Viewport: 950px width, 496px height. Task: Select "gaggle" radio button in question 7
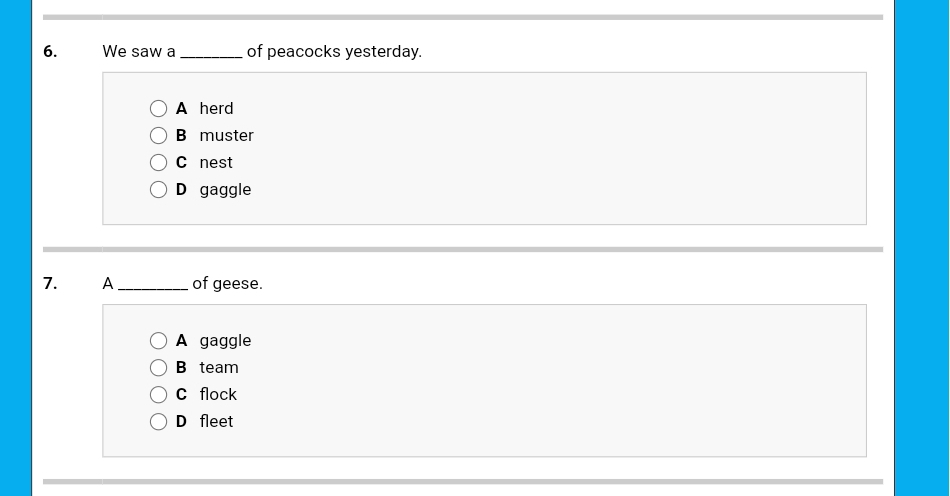(x=158, y=341)
